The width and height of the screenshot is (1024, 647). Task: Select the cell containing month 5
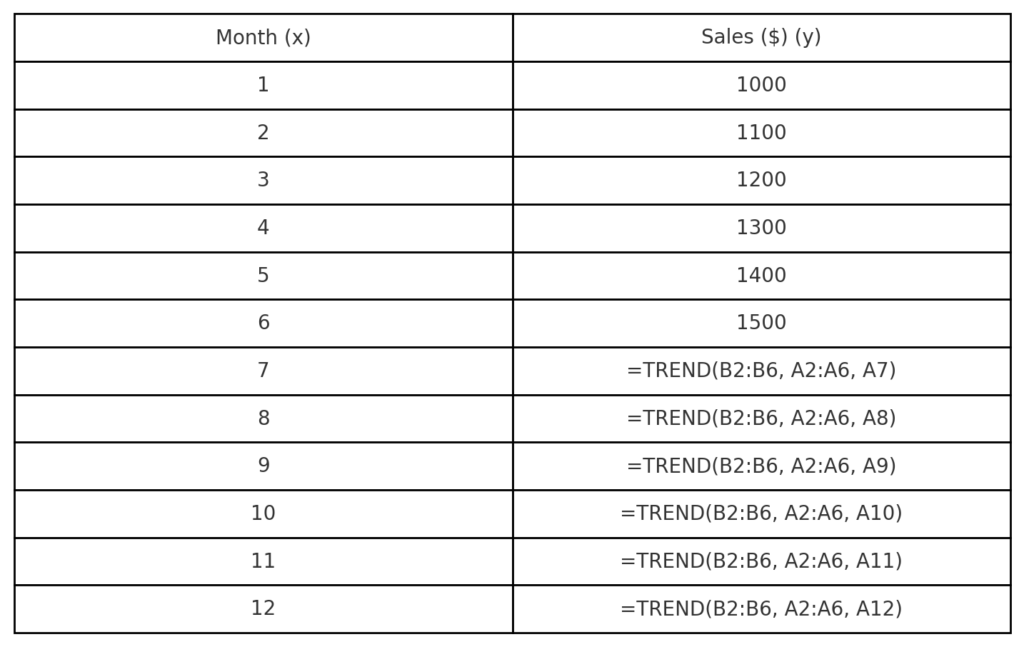[263, 276]
